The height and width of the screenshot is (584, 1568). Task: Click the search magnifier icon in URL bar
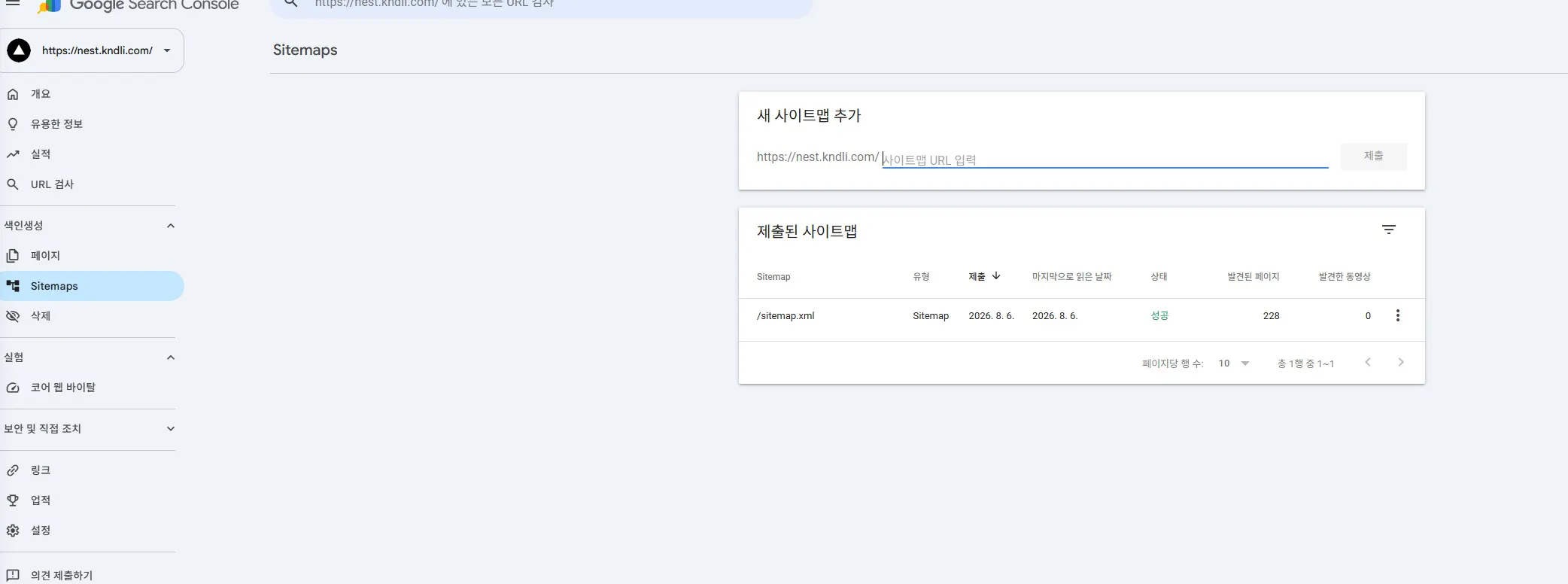[x=291, y=4]
